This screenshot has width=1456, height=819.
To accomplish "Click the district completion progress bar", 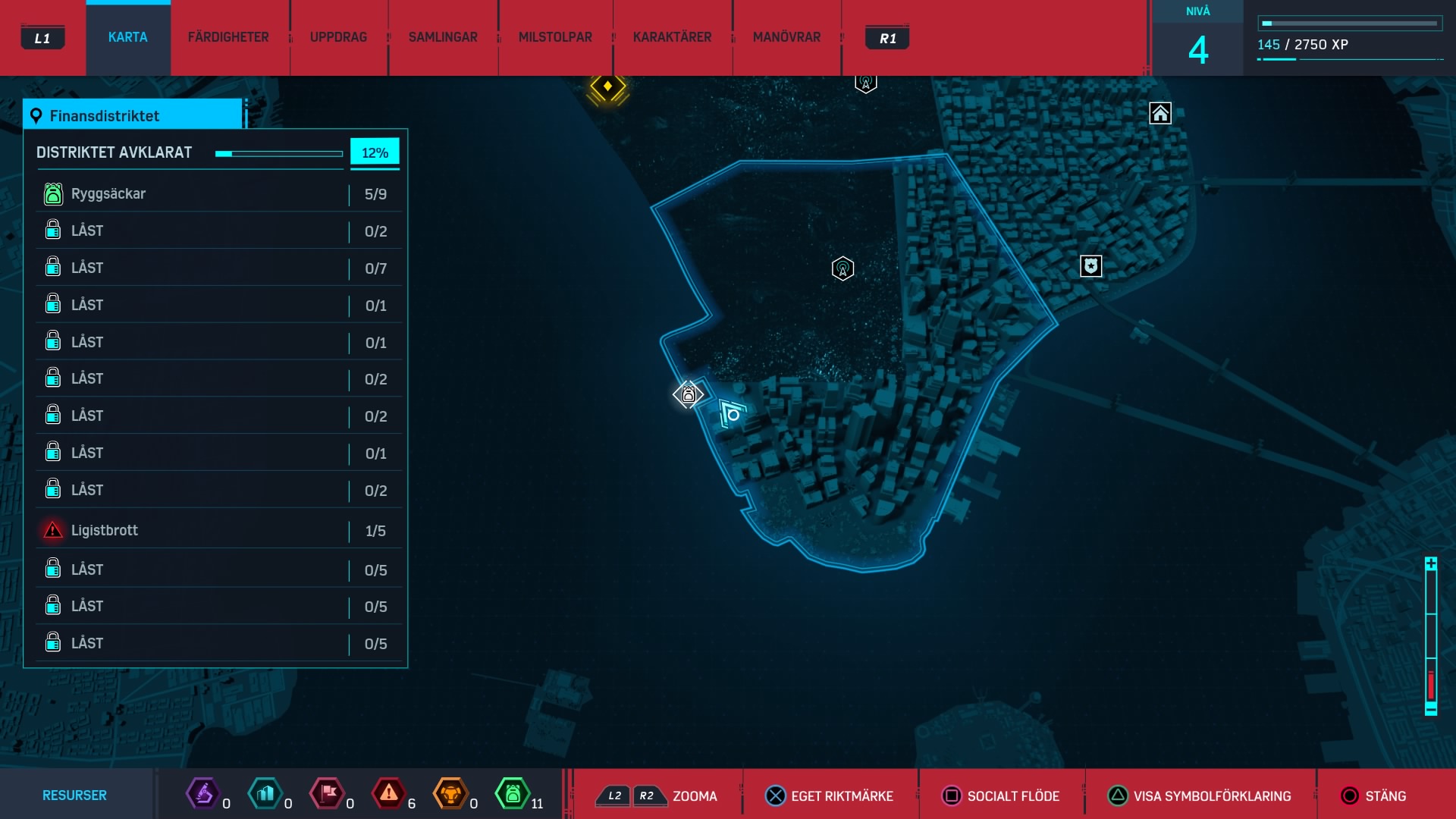I will click(279, 153).
